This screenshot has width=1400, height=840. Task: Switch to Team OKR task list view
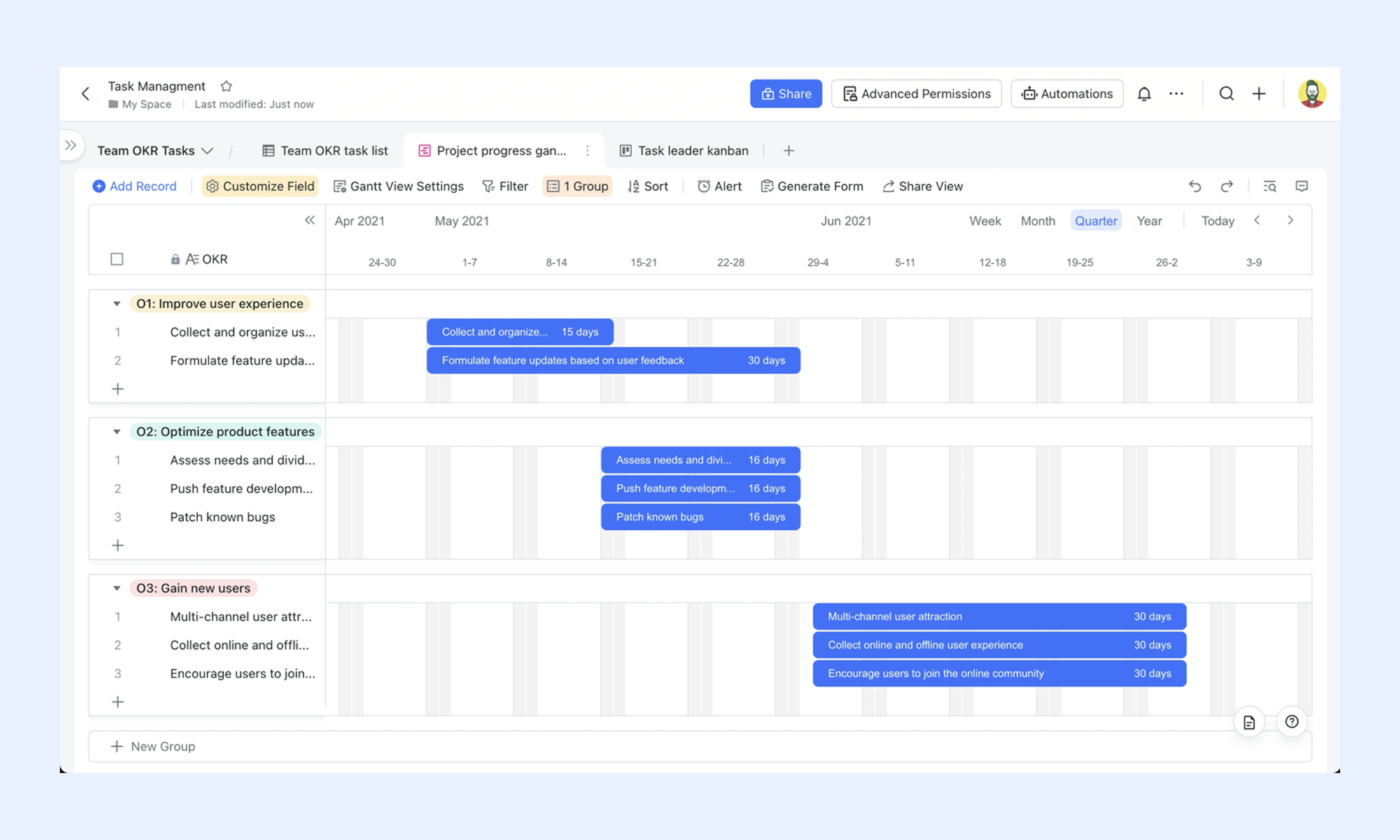point(325,150)
